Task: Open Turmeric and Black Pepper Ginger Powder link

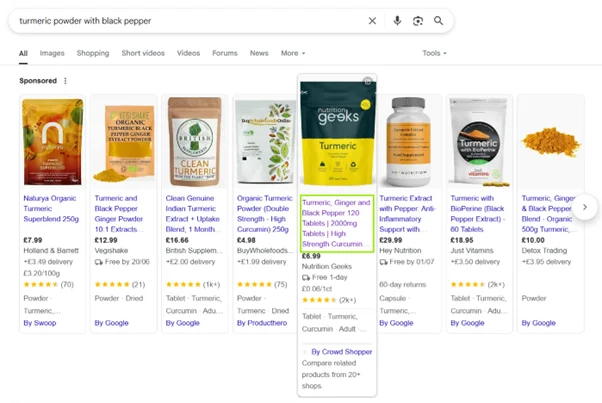Action: click(119, 214)
